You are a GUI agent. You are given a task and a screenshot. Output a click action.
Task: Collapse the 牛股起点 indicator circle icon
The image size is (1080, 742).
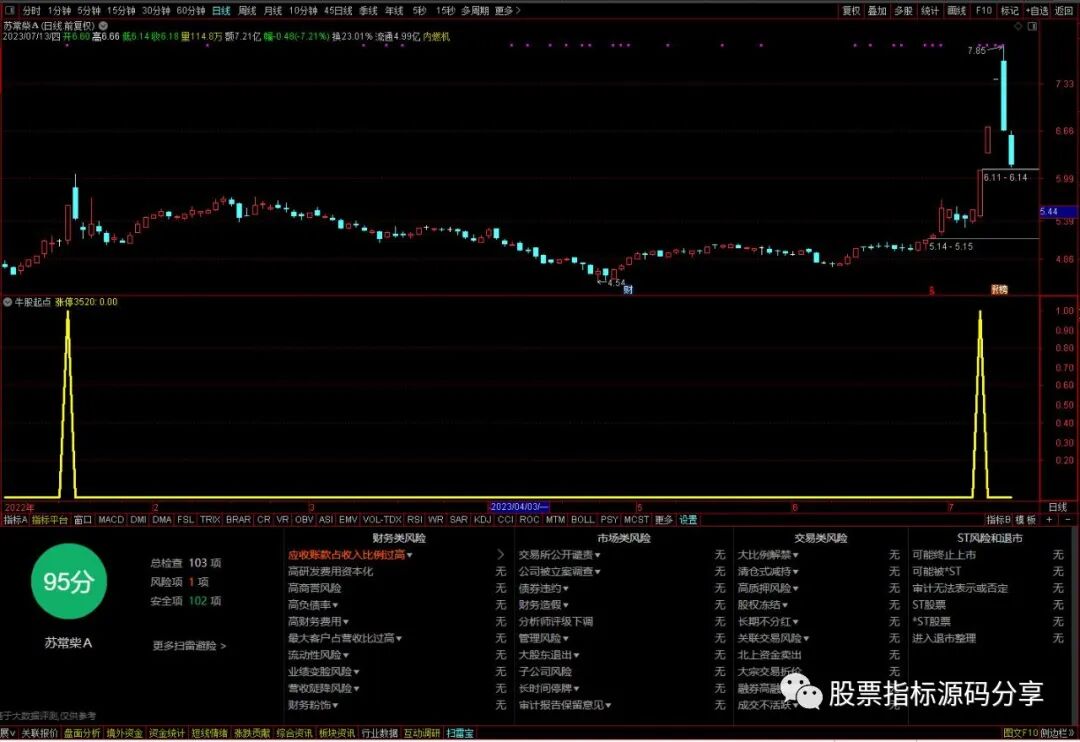(x=8, y=302)
